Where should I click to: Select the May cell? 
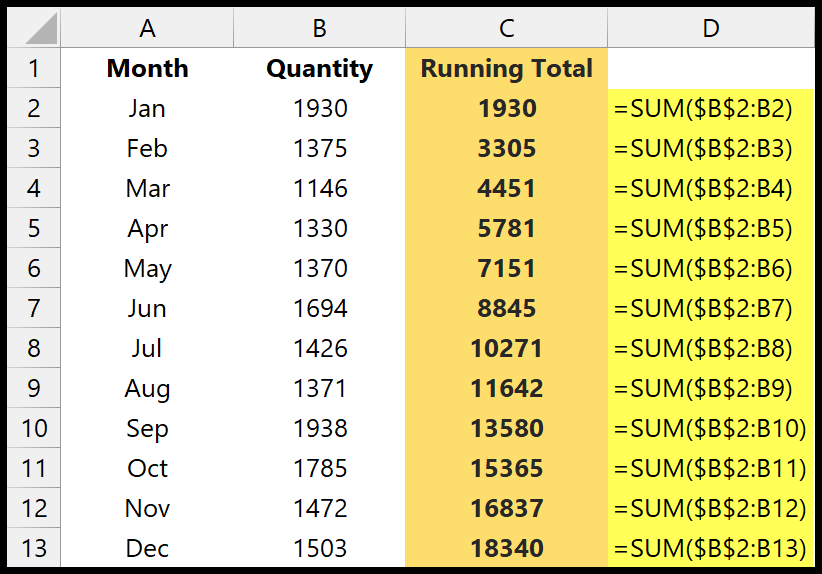(147, 268)
